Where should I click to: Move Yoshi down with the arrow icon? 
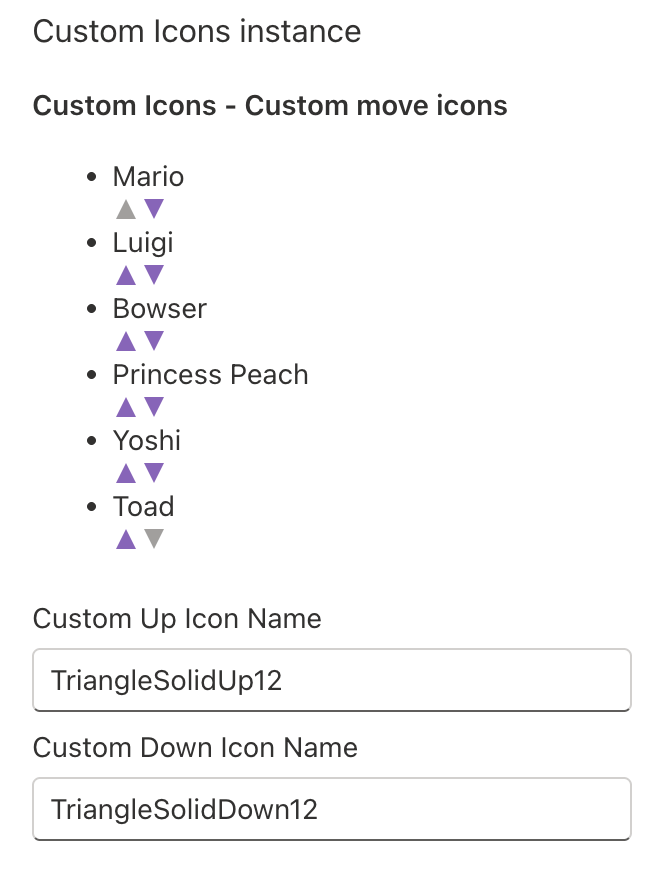click(x=154, y=473)
